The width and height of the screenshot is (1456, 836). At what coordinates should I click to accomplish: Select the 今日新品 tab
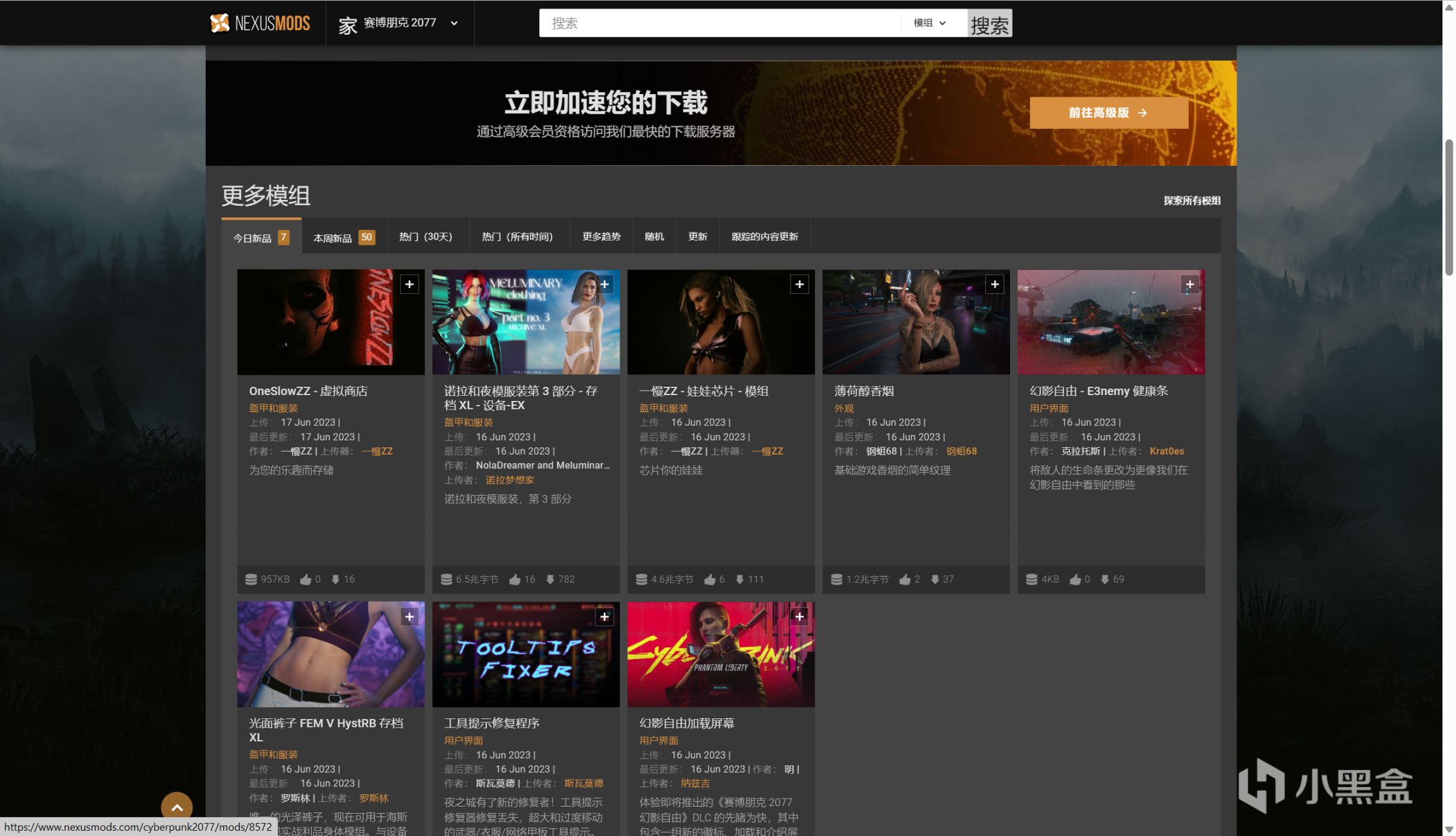coord(261,237)
